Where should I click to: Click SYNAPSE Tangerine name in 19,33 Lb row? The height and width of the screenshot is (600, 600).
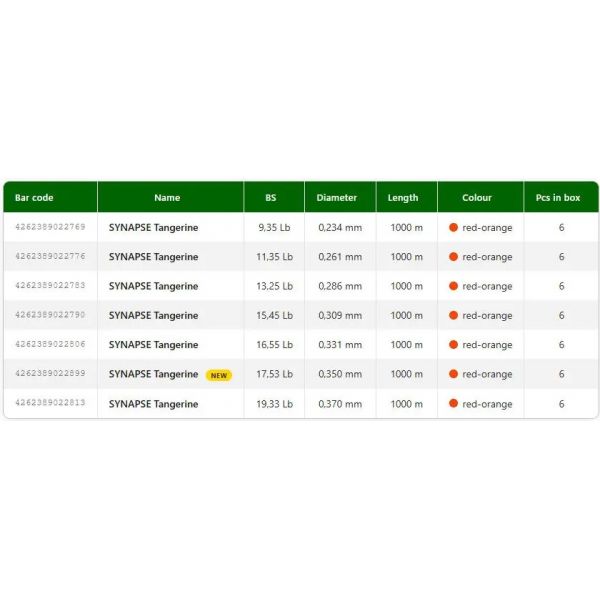tap(153, 404)
